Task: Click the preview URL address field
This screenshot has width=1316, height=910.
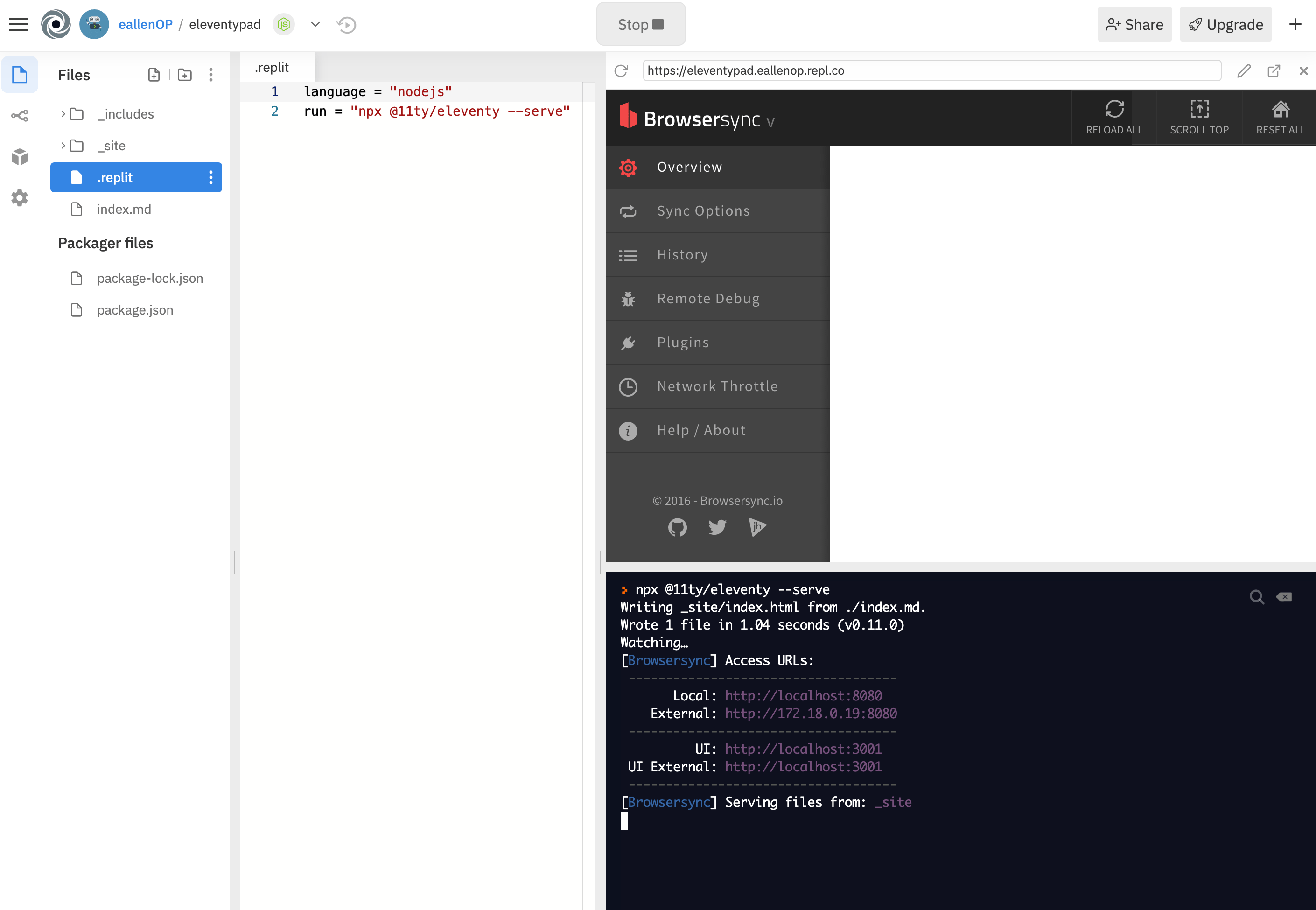Action: 931,71
